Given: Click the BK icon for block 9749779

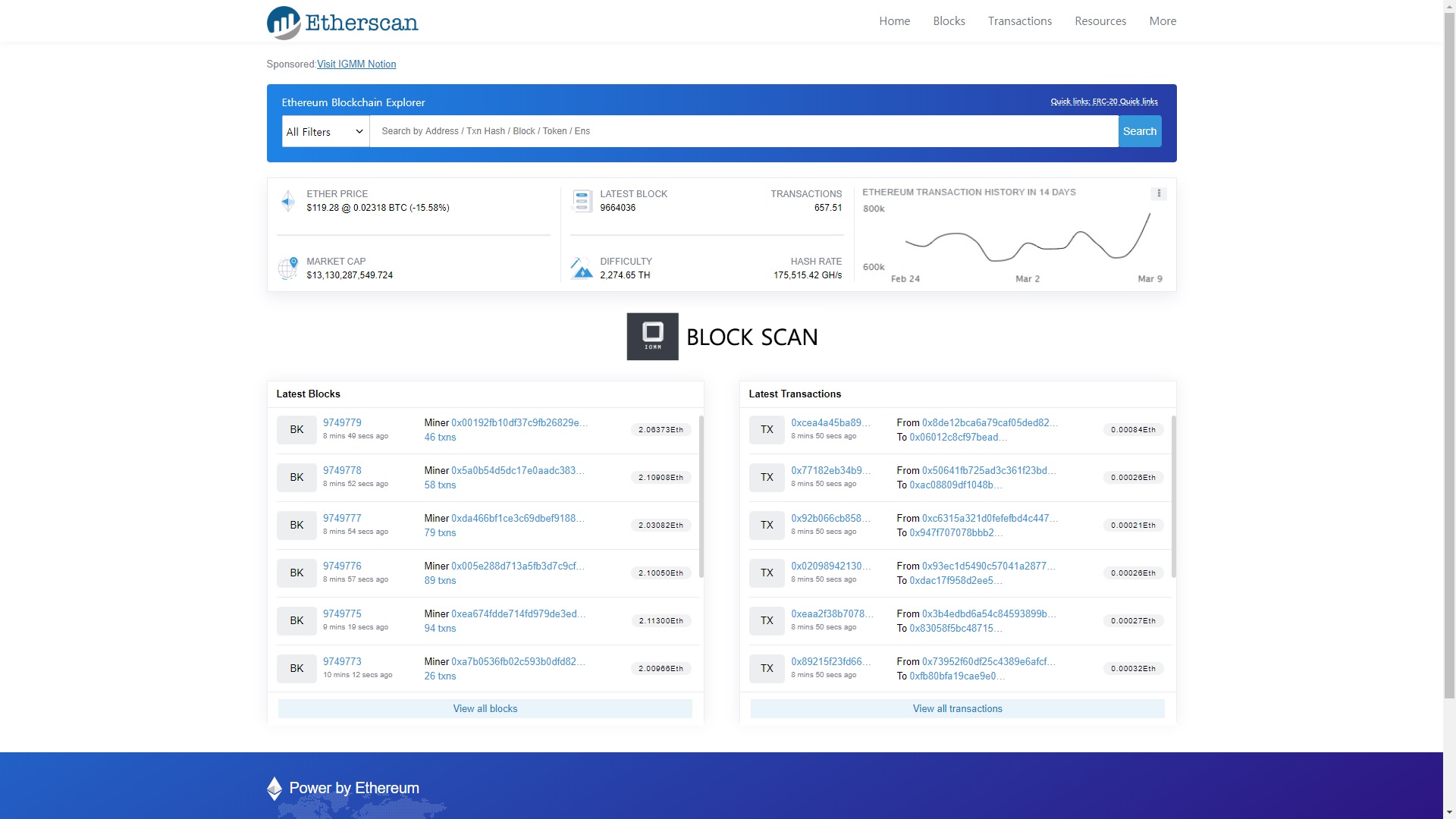Looking at the screenshot, I should pos(297,430).
